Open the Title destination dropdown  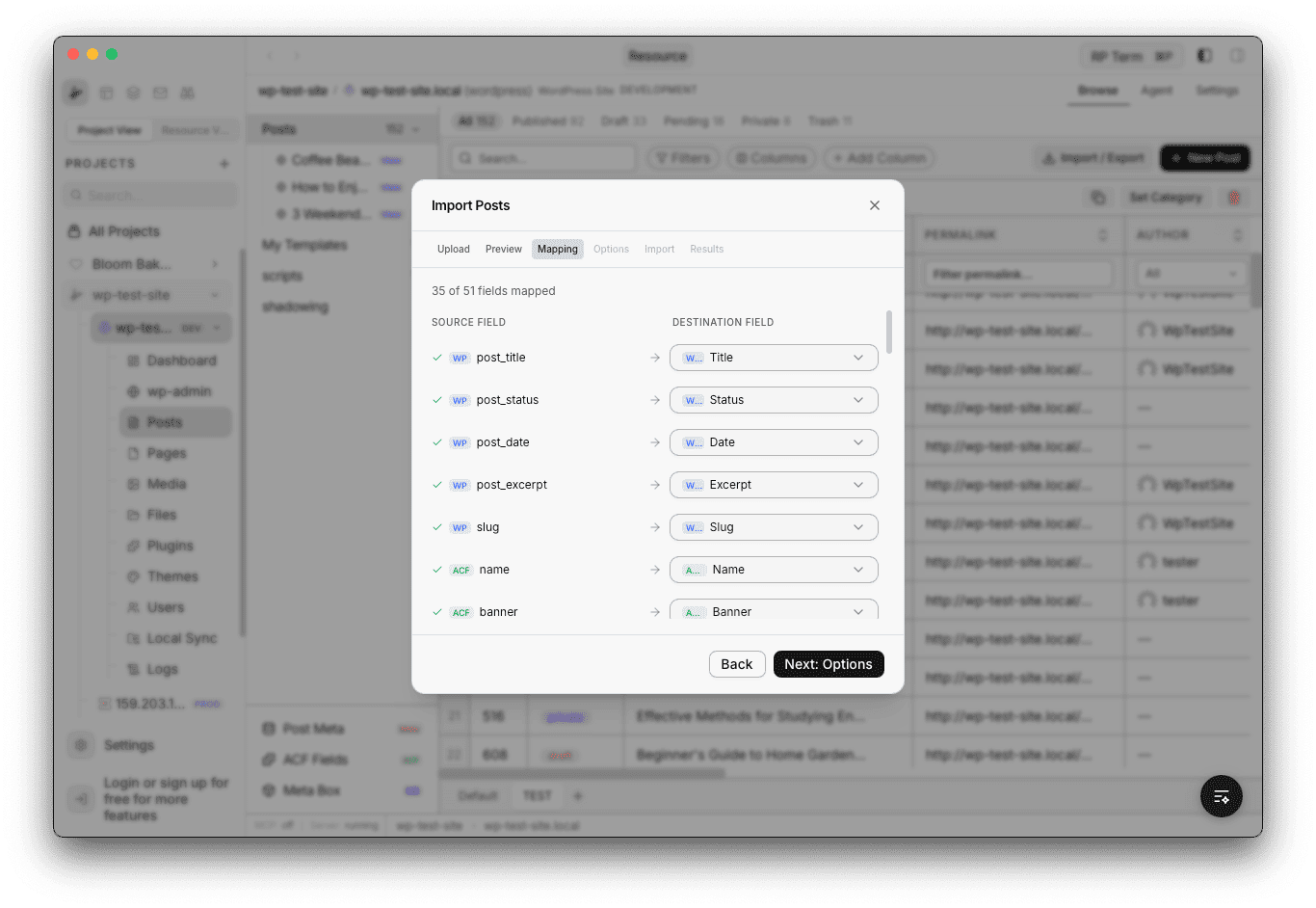pyautogui.click(x=774, y=358)
